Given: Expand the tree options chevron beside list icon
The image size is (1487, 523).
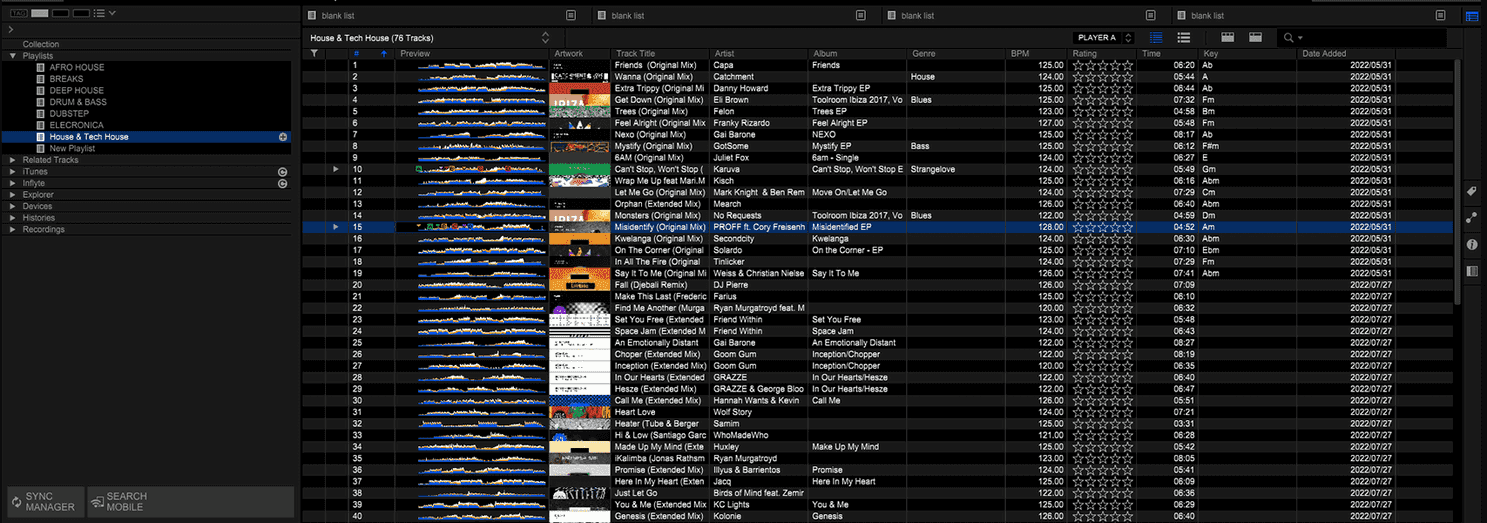Looking at the screenshot, I should [x=112, y=13].
